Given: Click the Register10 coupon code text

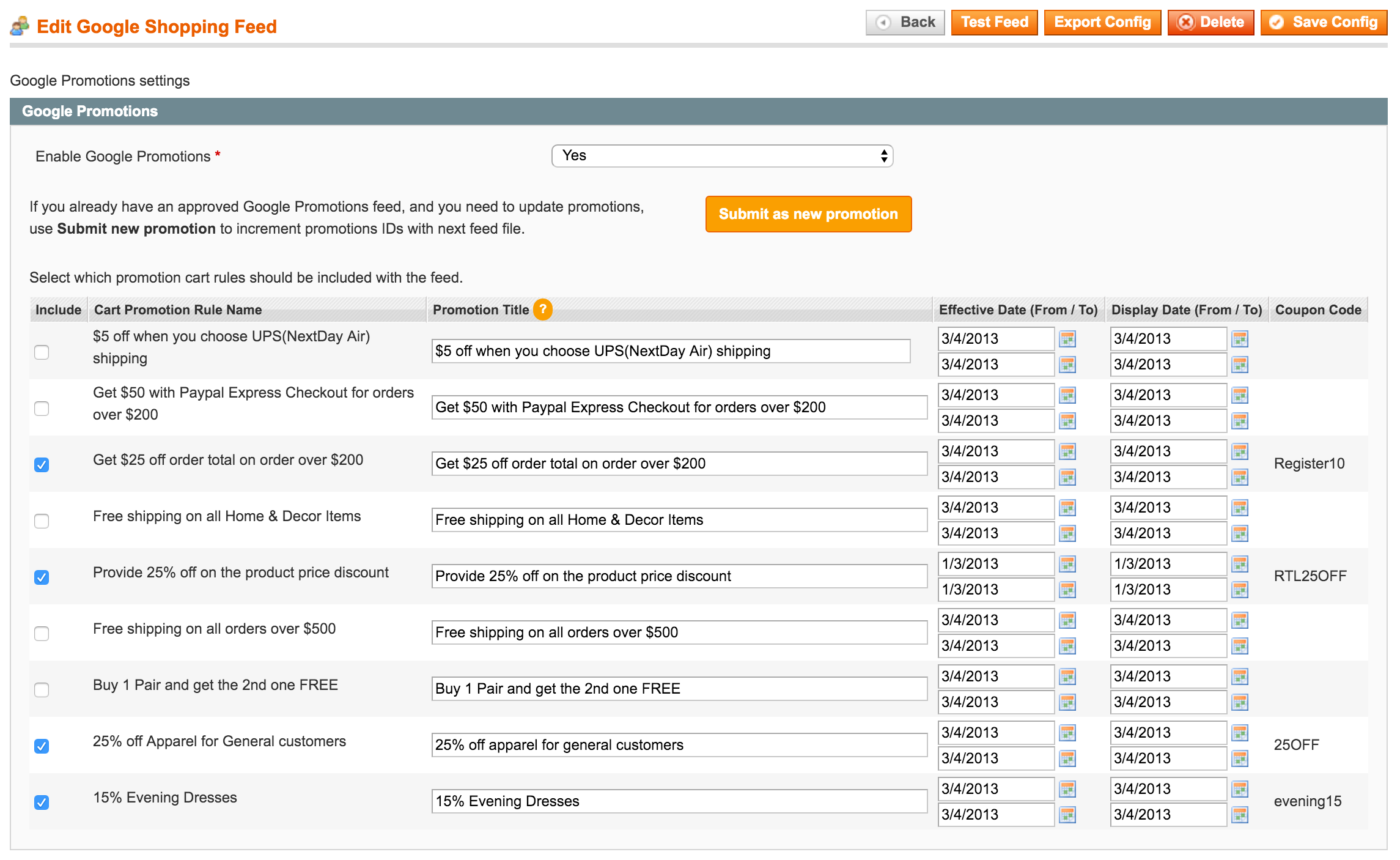Looking at the screenshot, I should 1309,464.
